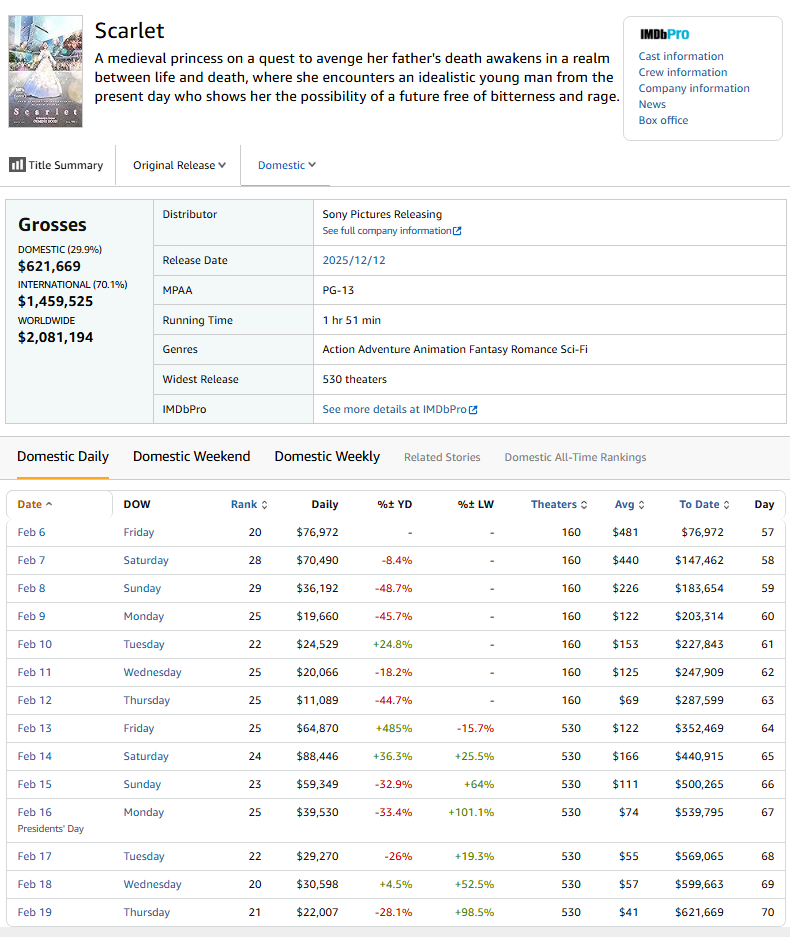Click the Scarlet movie poster thumbnail
The width and height of the screenshot is (790, 937).
(x=45, y=71)
